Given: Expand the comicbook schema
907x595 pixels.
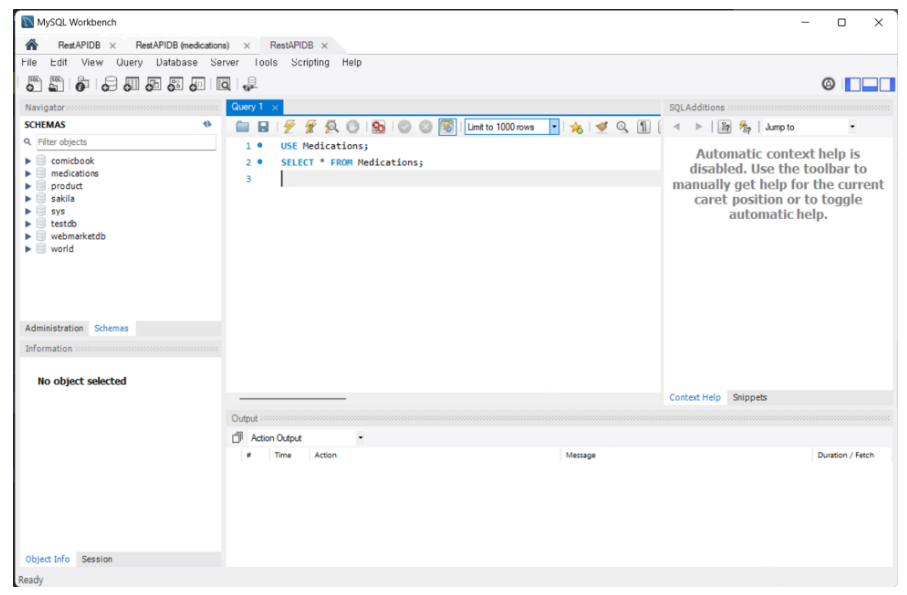Looking at the screenshot, I should coord(28,161).
